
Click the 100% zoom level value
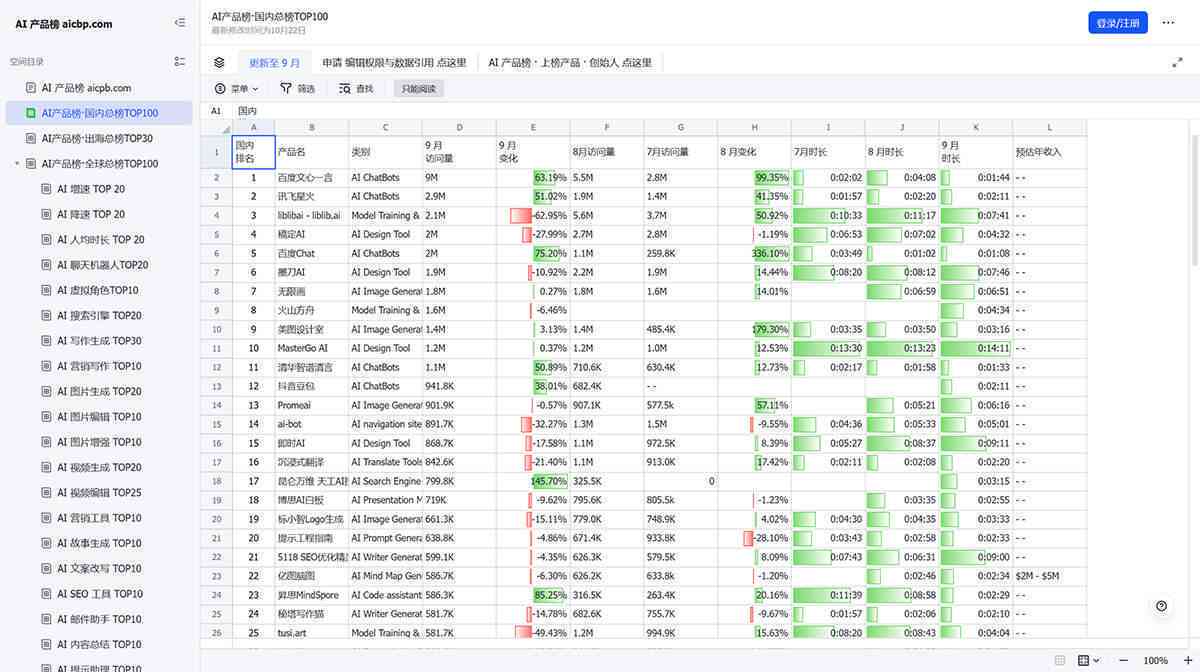1155,661
